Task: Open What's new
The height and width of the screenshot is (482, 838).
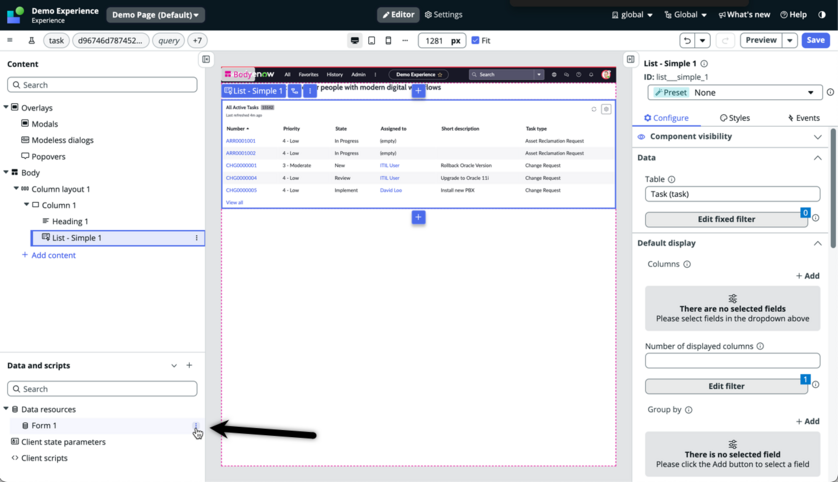Action: 744,14
